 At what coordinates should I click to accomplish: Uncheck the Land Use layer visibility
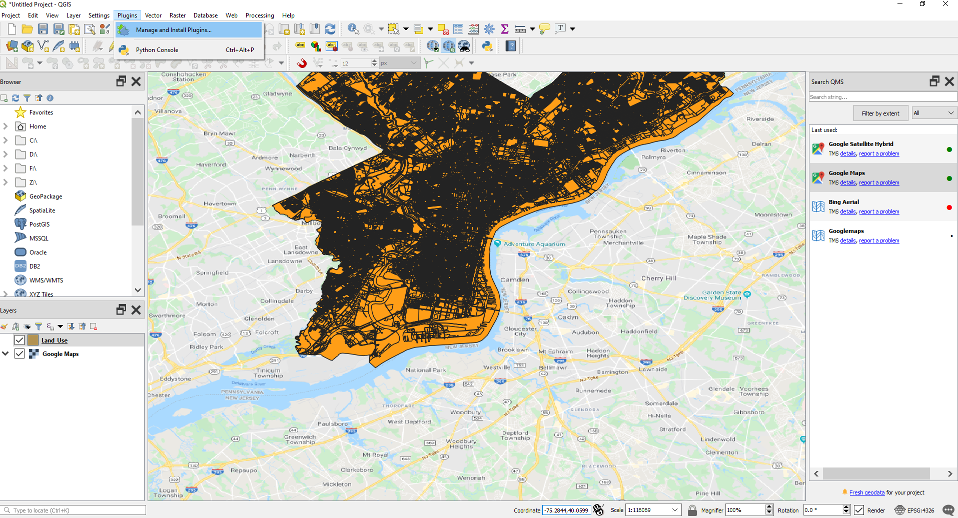19,340
